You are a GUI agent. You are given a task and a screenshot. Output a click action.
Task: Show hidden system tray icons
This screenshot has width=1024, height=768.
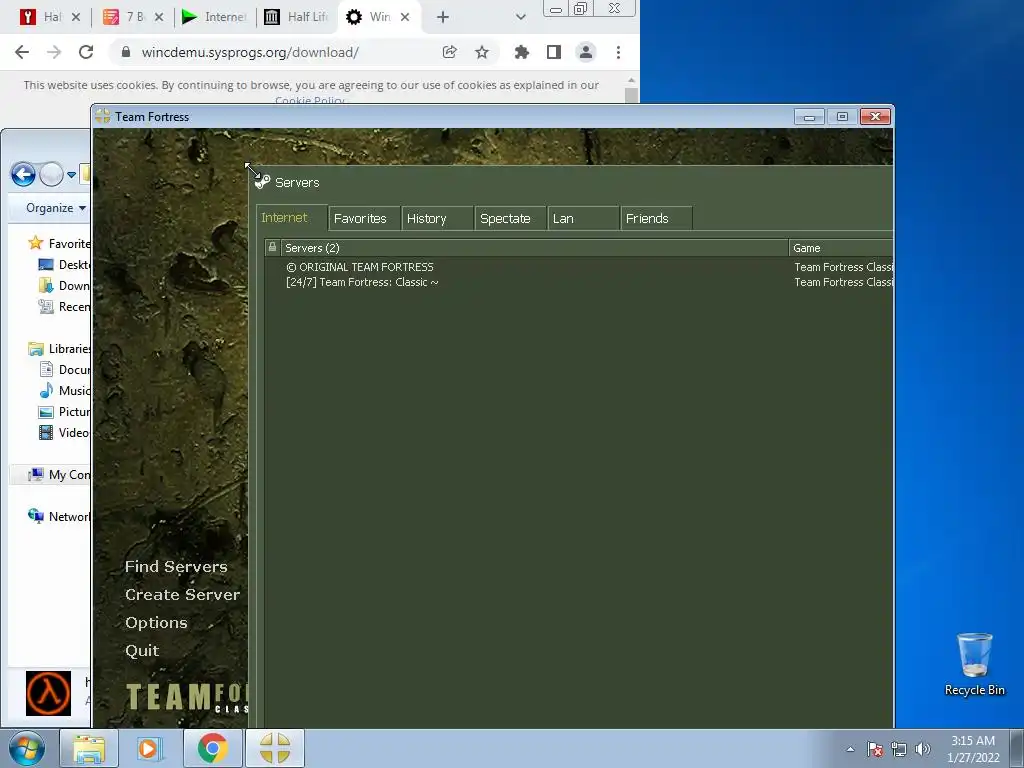point(850,749)
